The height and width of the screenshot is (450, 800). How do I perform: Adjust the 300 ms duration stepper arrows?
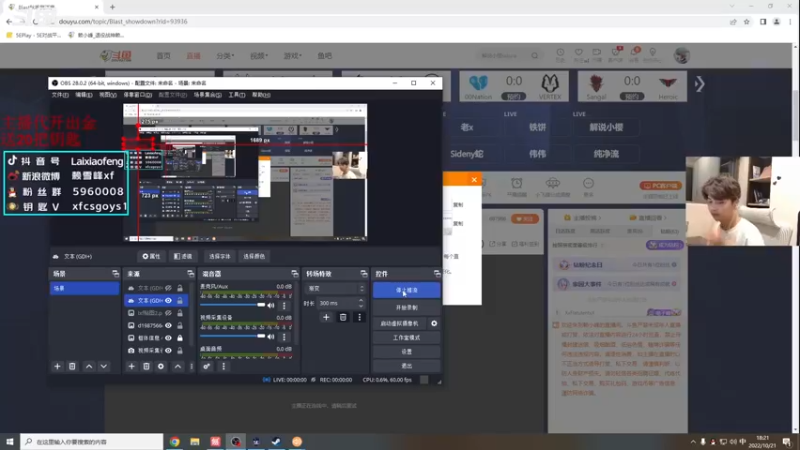[361, 303]
